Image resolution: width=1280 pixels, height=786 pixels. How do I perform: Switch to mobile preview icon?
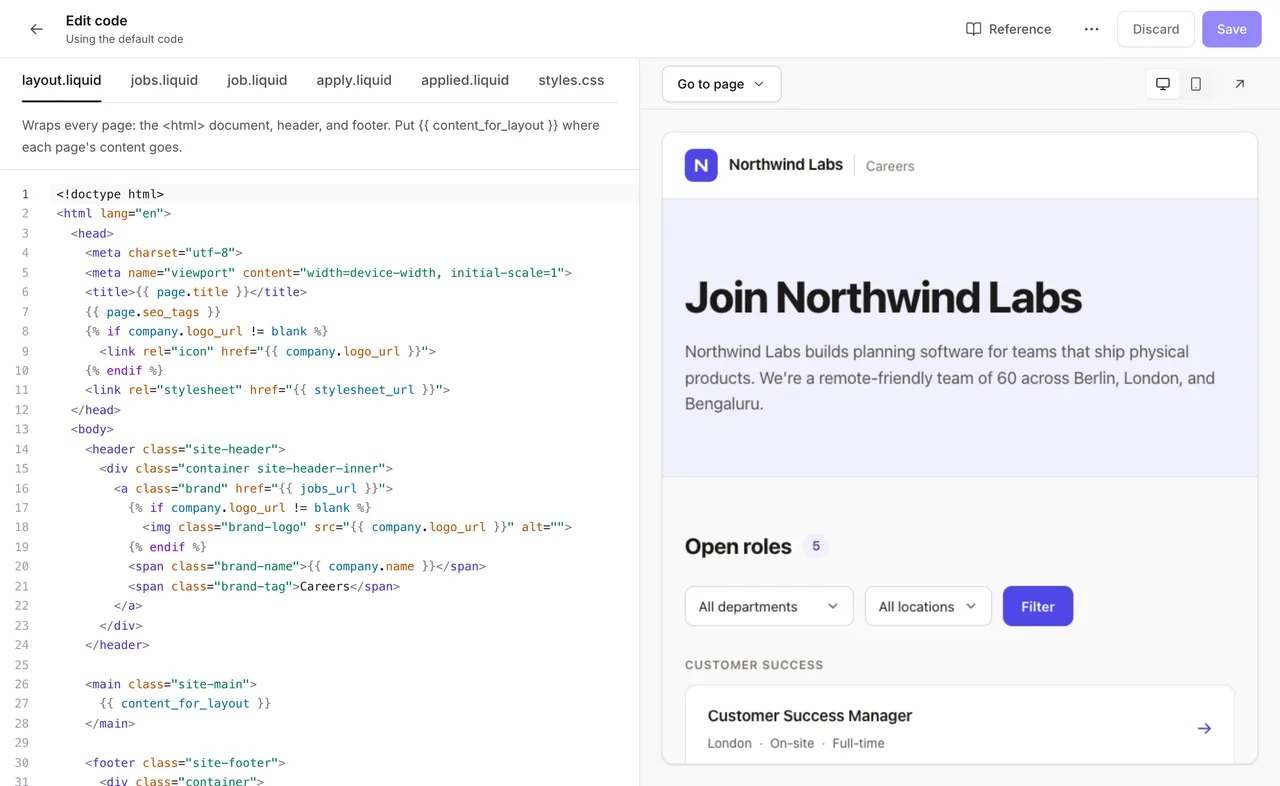pyautogui.click(x=1196, y=84)
